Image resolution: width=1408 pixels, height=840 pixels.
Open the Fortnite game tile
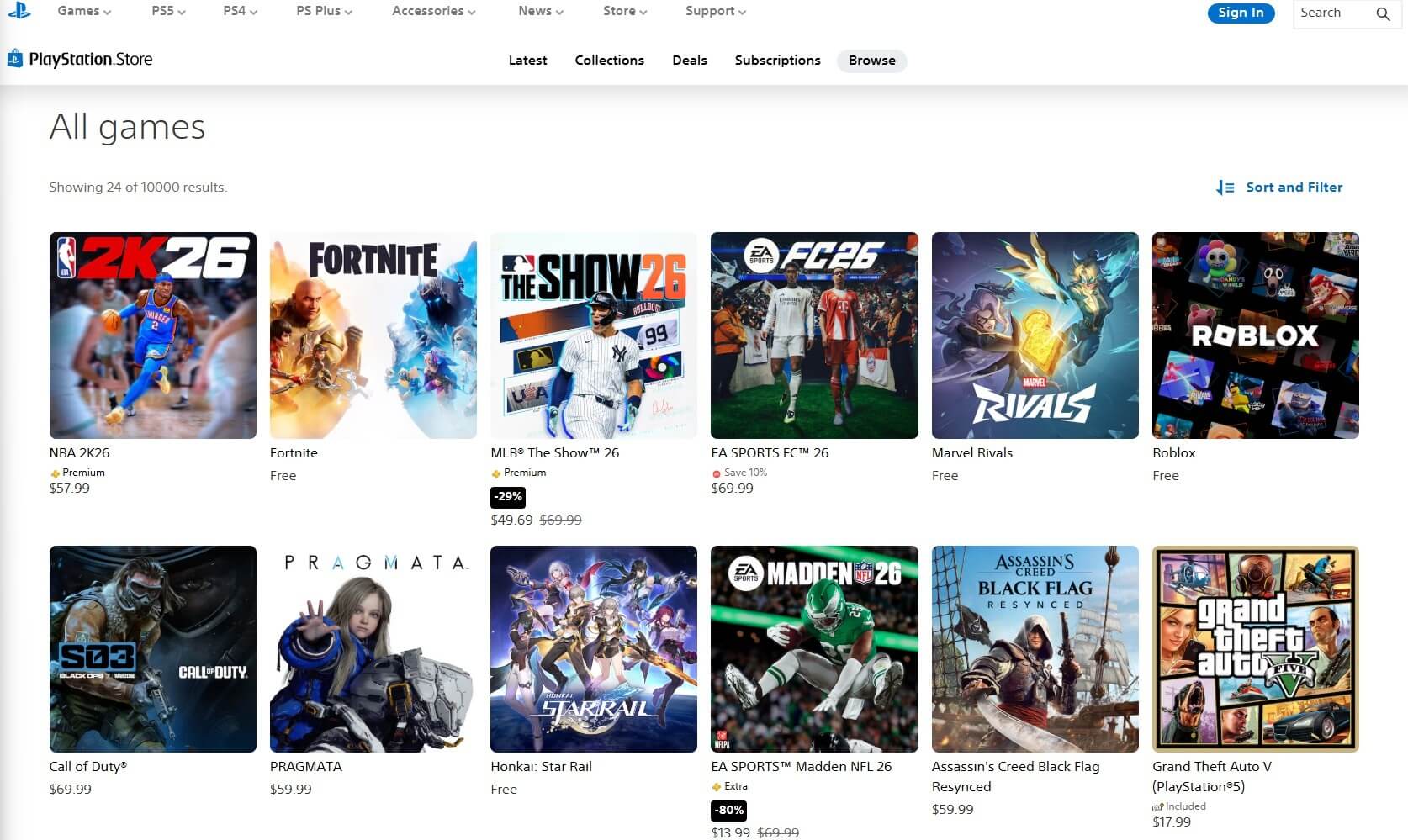(x=373, y=335)
